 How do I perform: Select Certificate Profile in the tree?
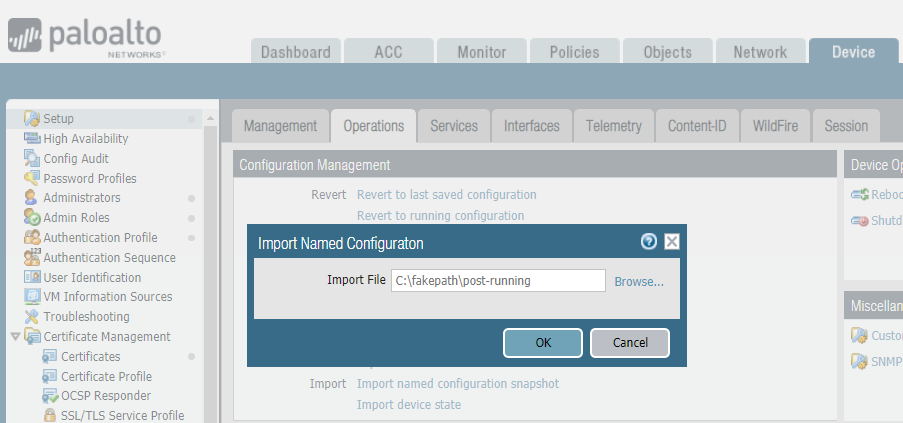[x=106, y=376]
